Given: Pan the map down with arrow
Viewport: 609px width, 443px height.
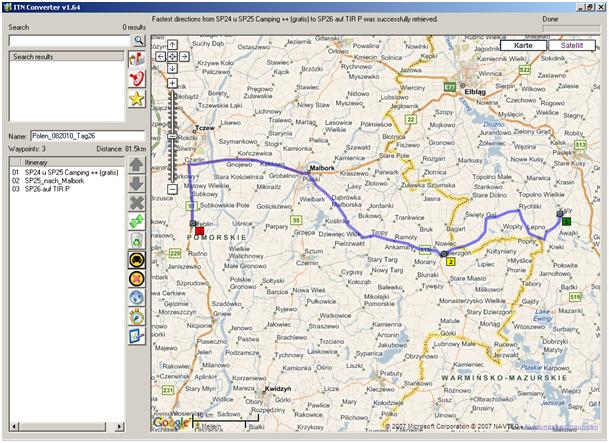Looking at the screenshot, I should (x=172, y=68).
